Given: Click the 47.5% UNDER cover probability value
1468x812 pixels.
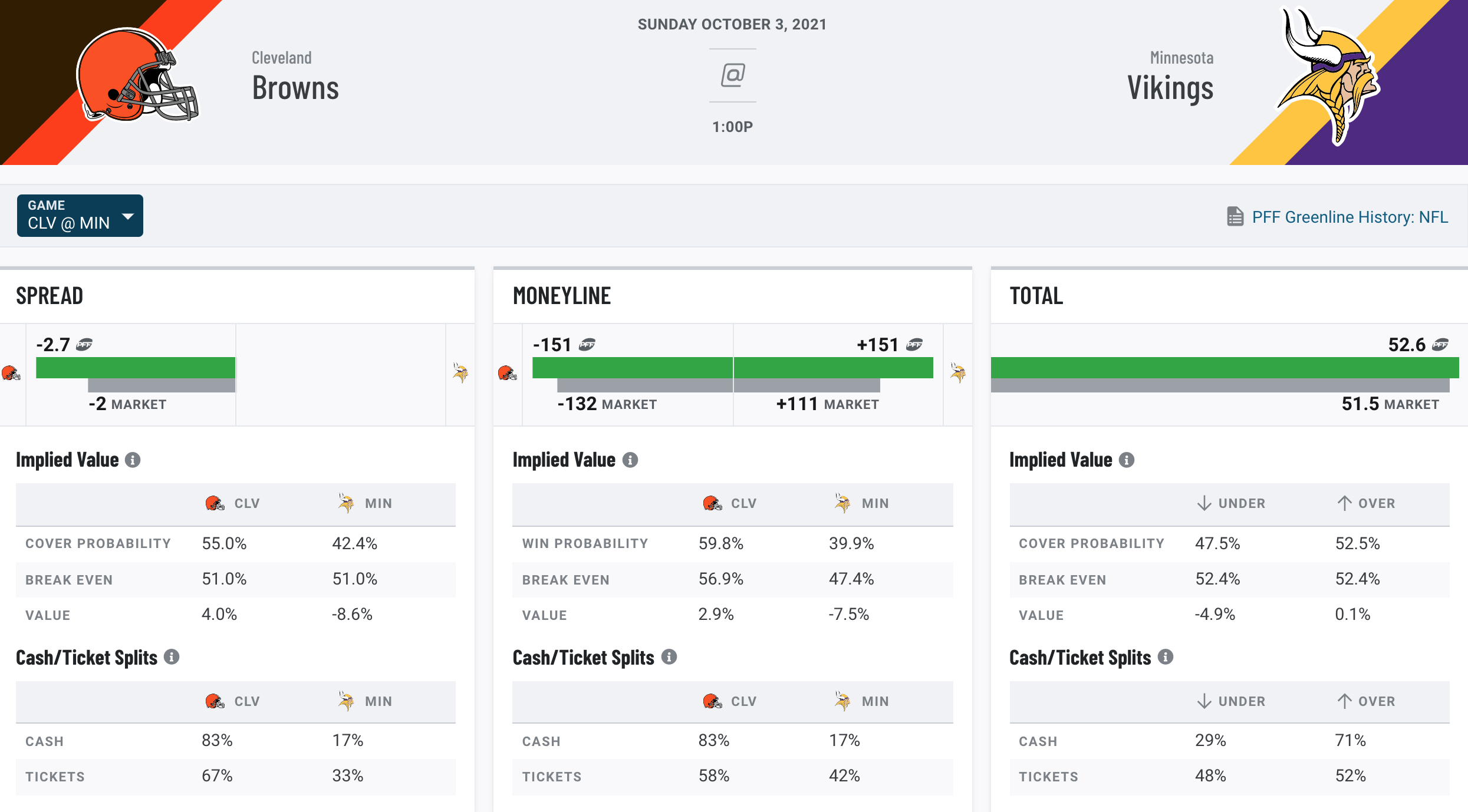Looking at the screenshot, I should [1217, 543].
